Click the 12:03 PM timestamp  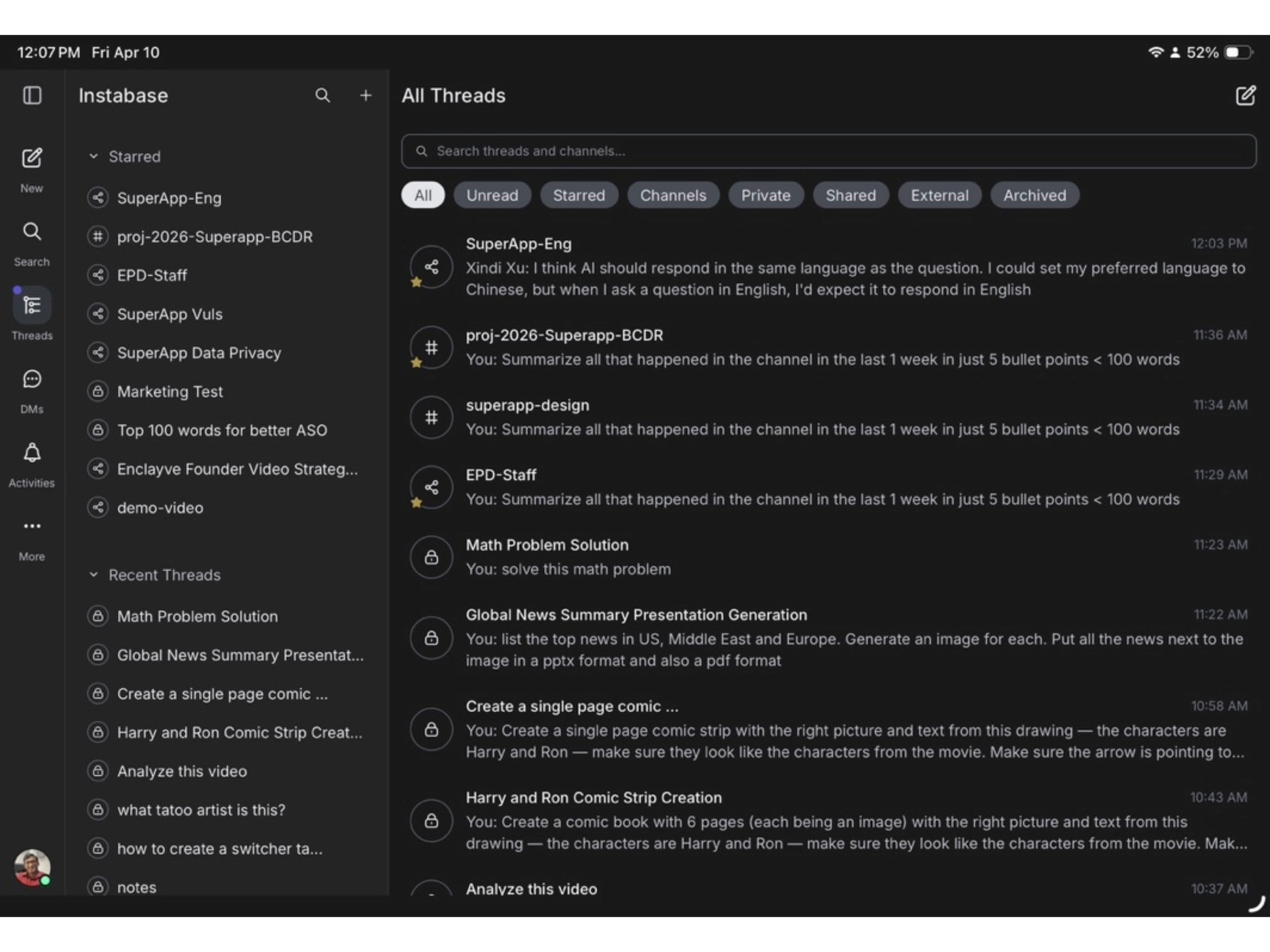1218,244
